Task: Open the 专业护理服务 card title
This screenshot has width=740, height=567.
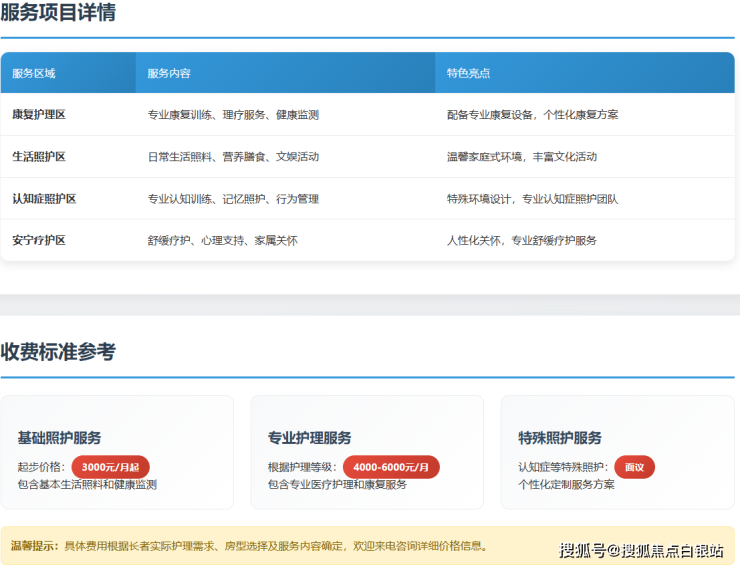Action: click(x=310, y=438)
